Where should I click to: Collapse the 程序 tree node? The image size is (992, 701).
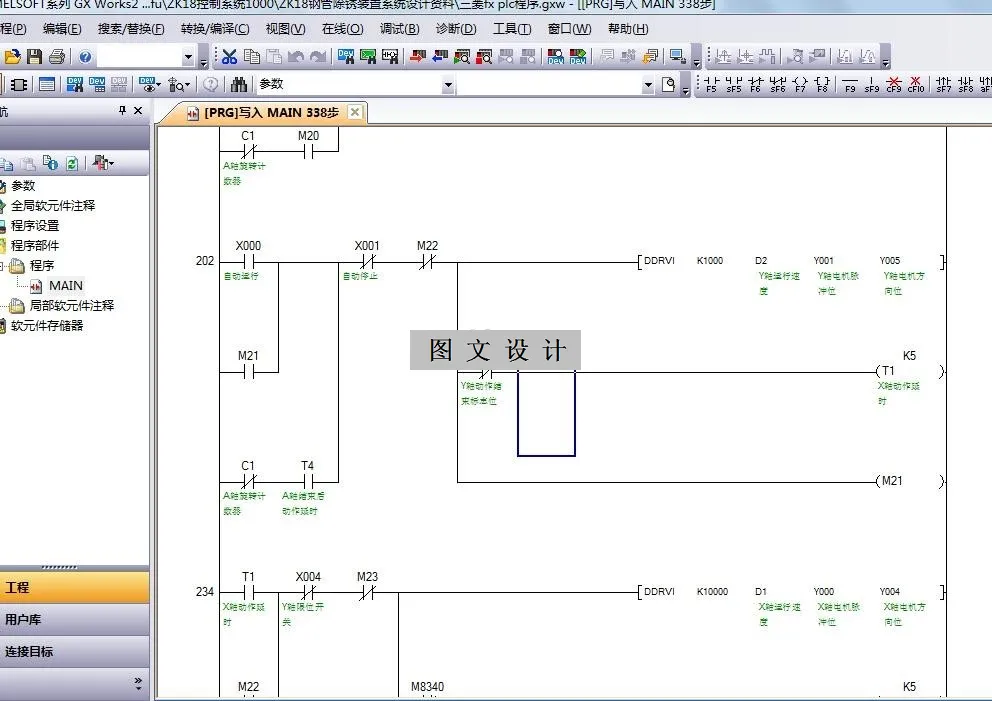[x=2, y=266]
